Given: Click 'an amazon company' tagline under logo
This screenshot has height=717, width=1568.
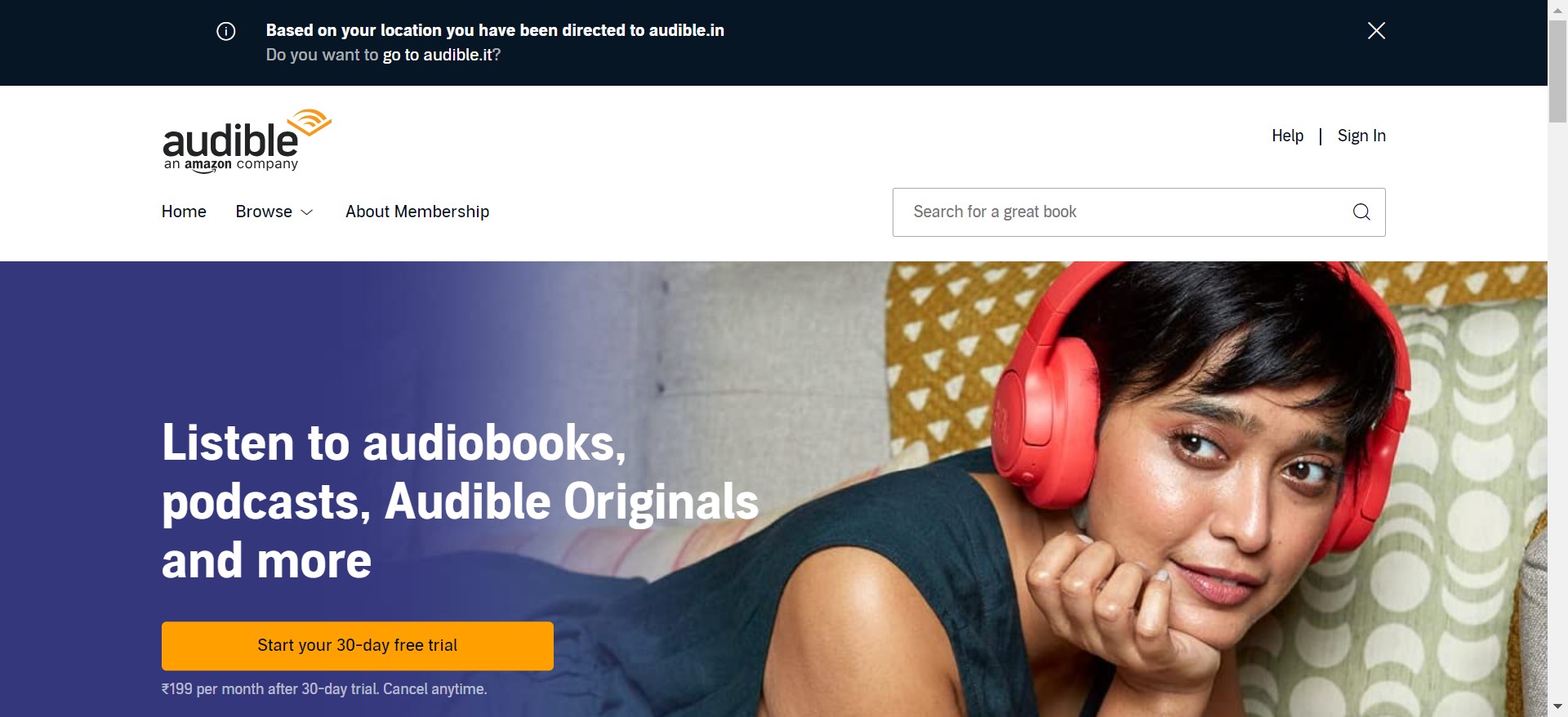Looking at the screenshot, I should (231, 165).
